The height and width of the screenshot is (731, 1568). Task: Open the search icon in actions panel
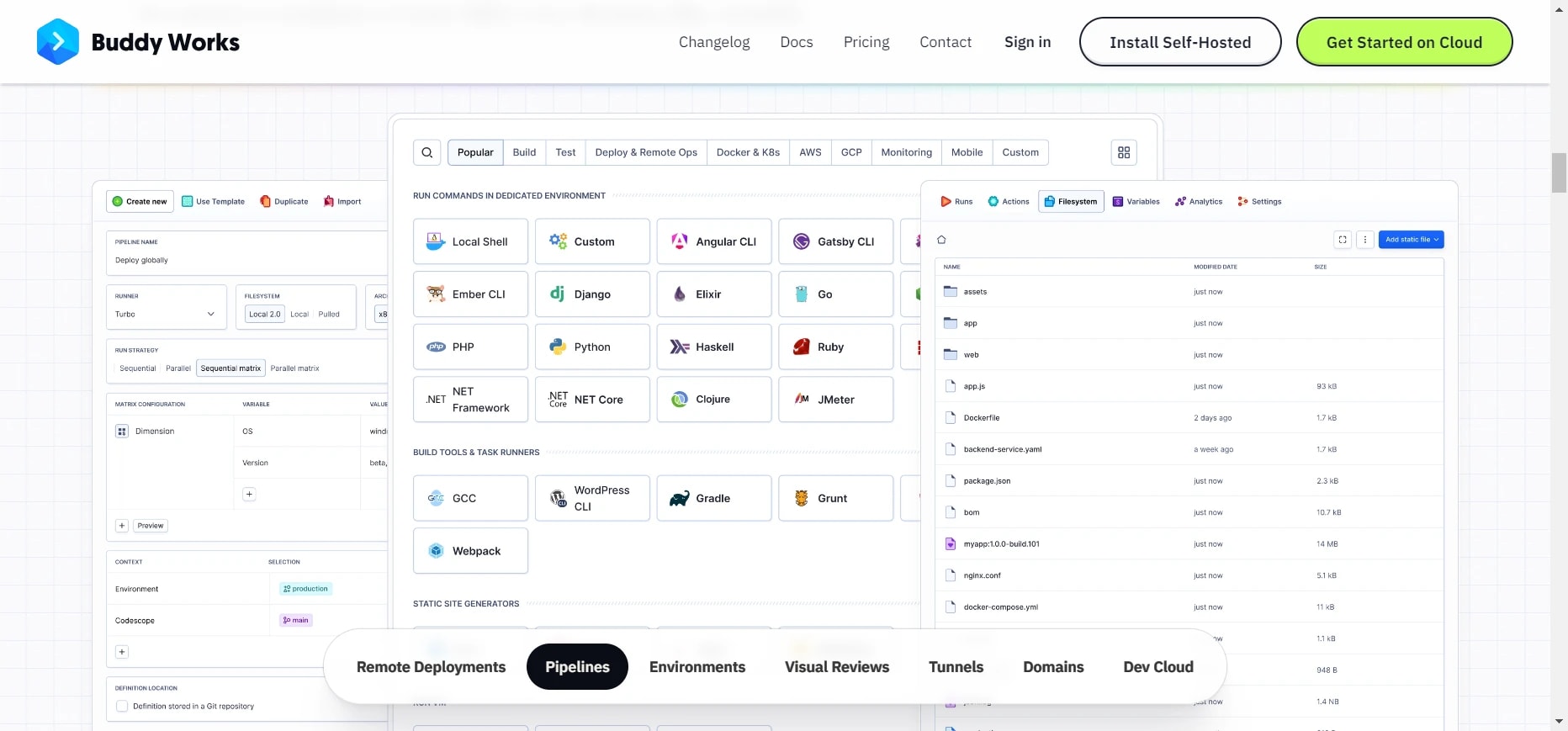click(x=427, y=152)
